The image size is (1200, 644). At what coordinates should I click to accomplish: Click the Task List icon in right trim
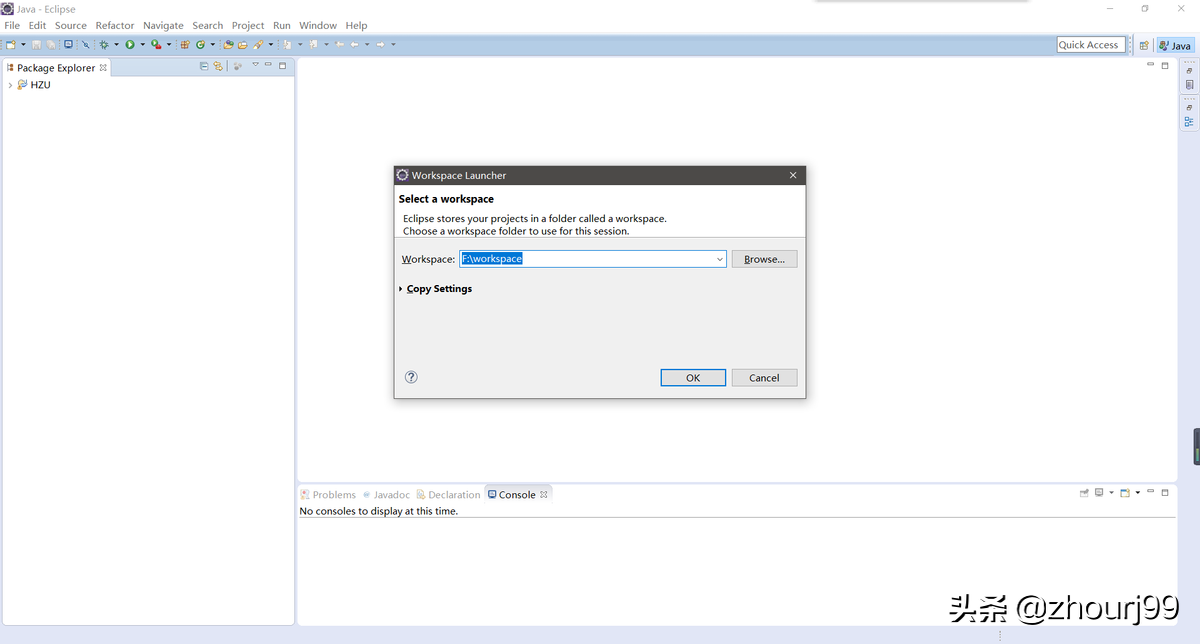pos(1189,85)
